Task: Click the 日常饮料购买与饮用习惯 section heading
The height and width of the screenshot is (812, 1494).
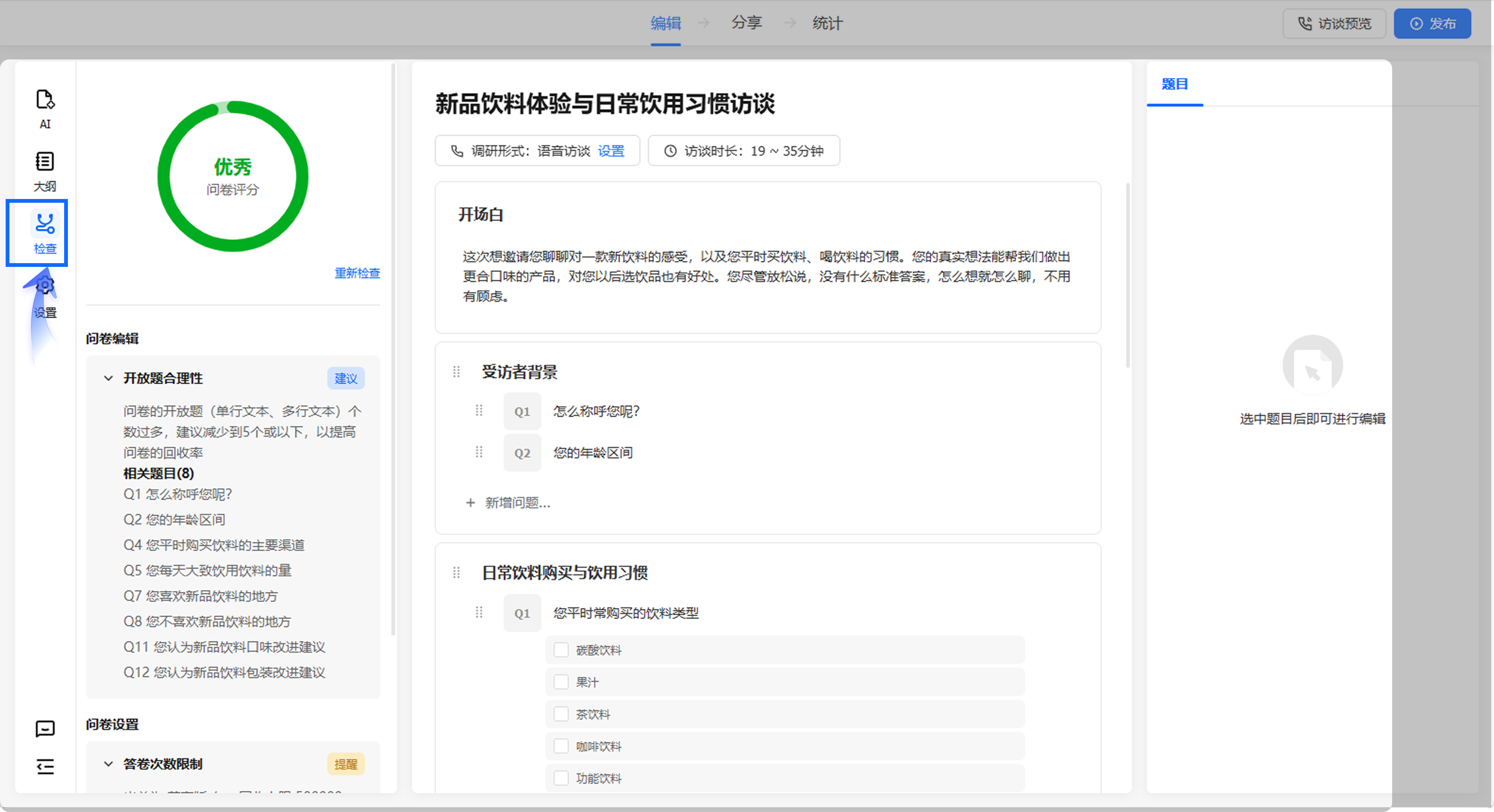Action: [565, 573]
